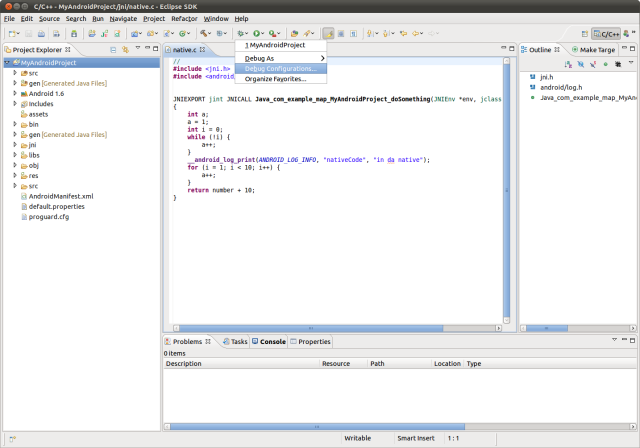Click the Debug bug icon in toolbar
The image size is (640, 448).
[240, 33]
